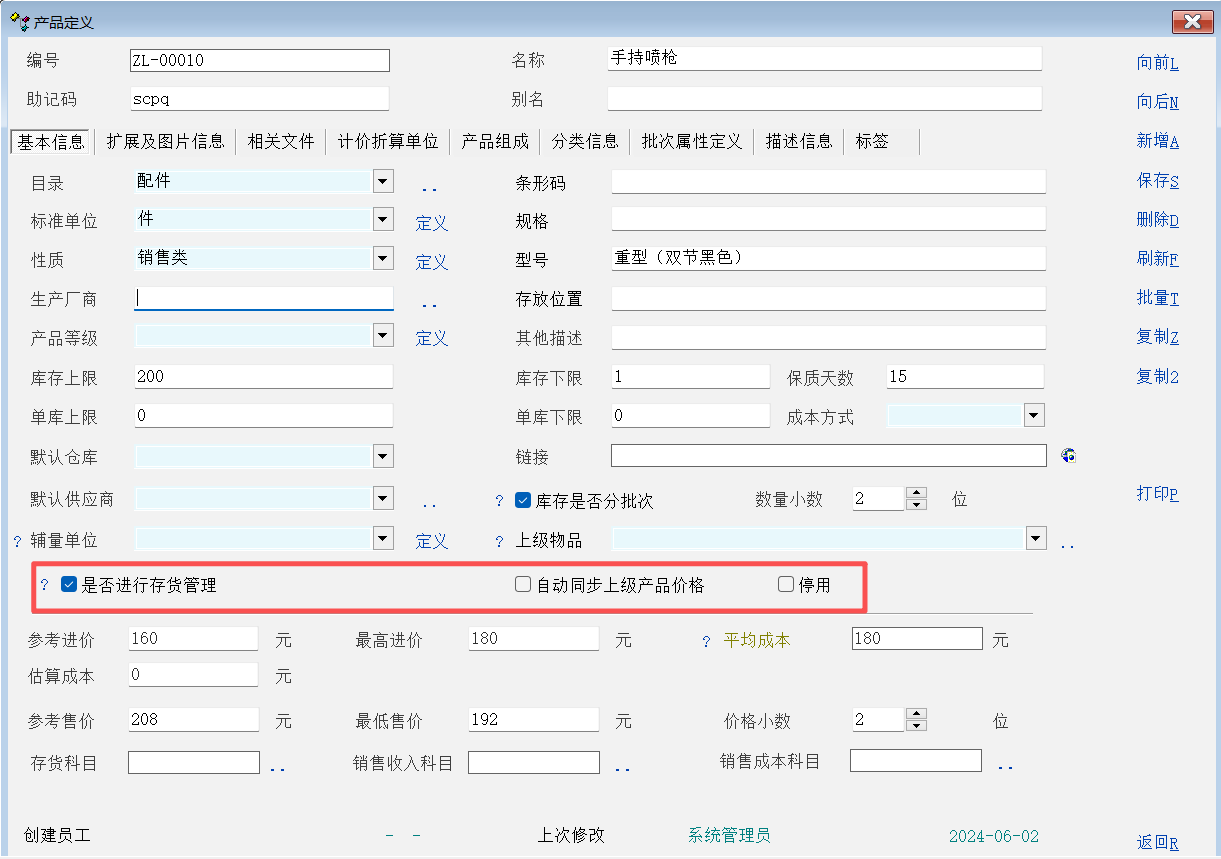Open browse dots next to 上级物品 field
The image size is (1221, 859).
[x=1067, y=545]
